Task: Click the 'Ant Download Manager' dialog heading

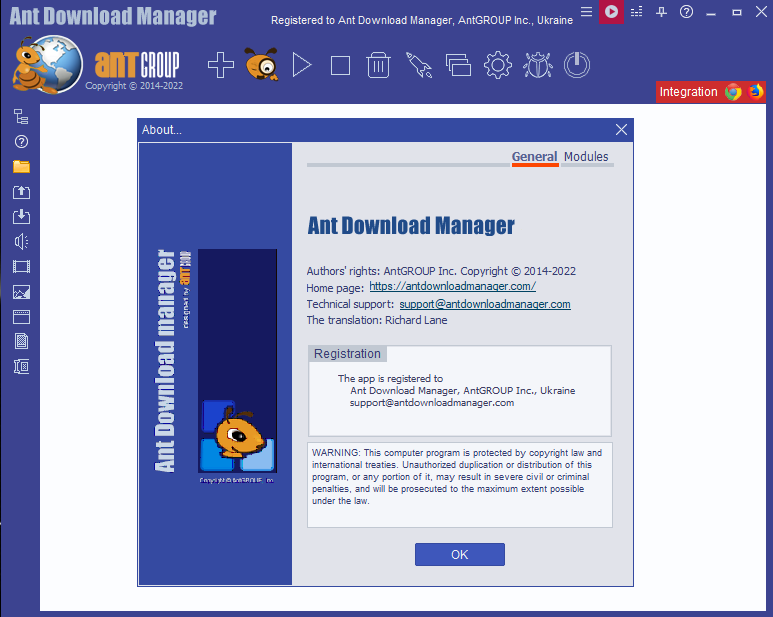Action: click(411, 226)
